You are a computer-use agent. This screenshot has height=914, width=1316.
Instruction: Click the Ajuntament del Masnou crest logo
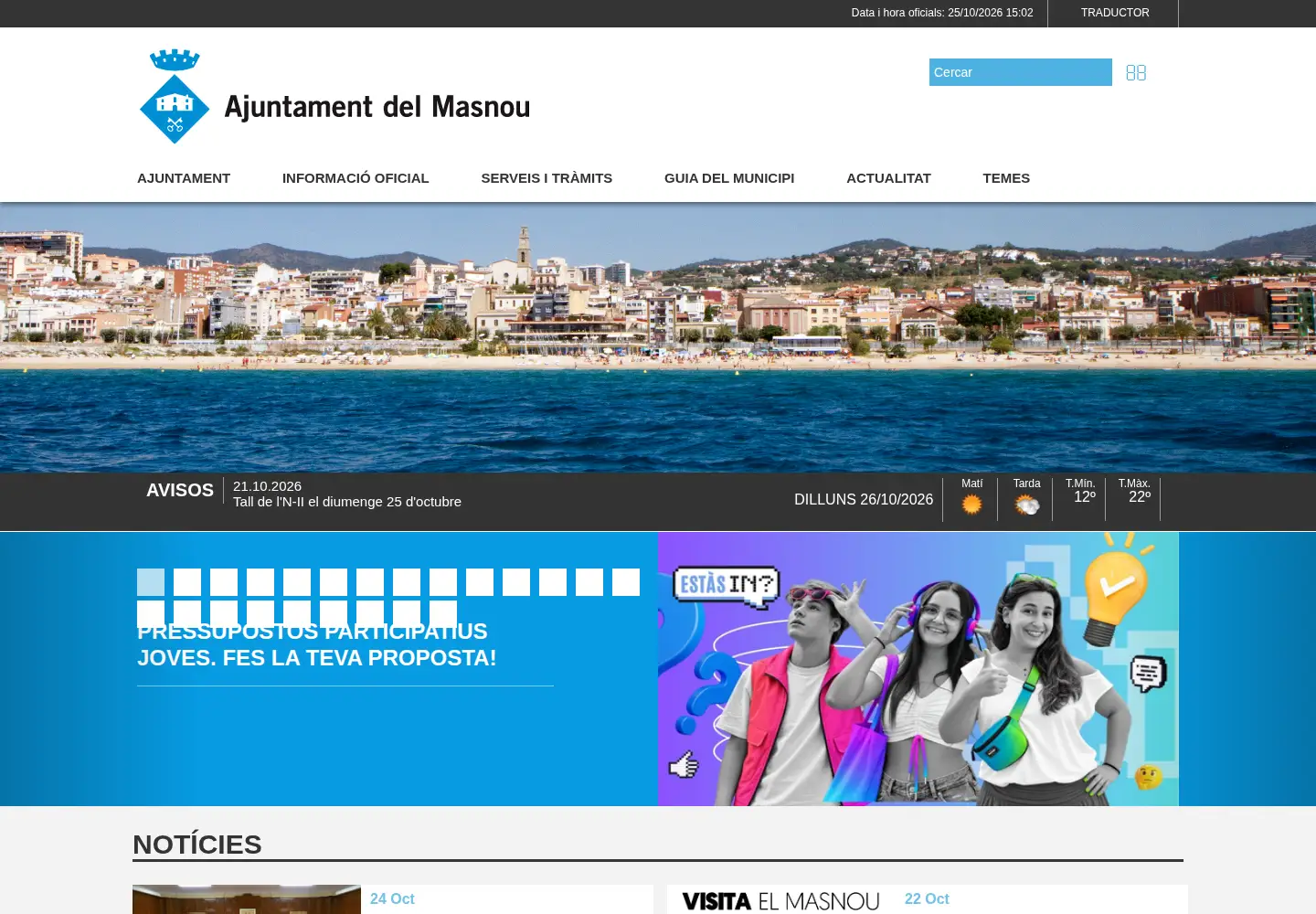pyautogui.click(x=175, y=97)
